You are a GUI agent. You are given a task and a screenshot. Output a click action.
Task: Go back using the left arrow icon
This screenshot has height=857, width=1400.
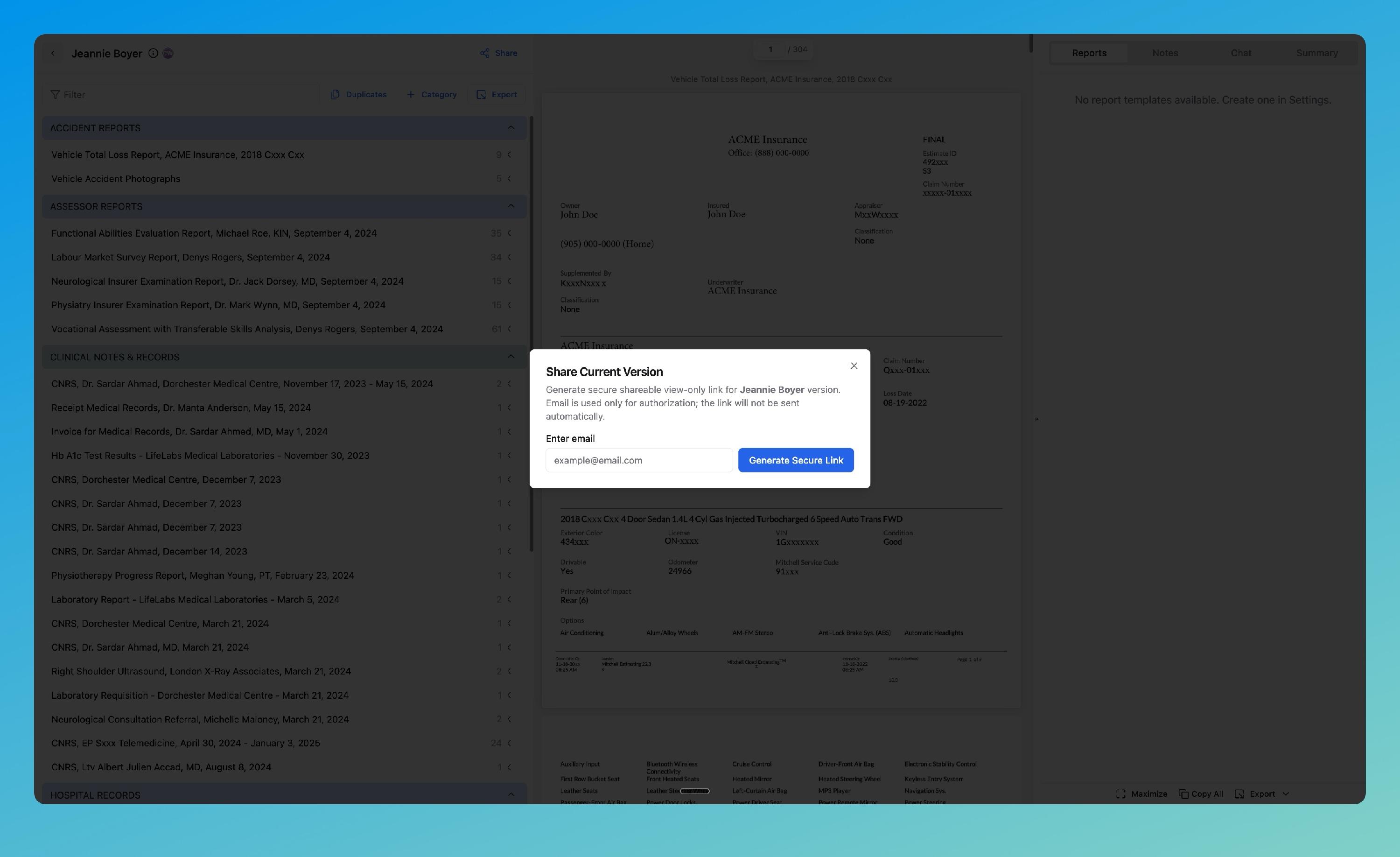[53, 53]
